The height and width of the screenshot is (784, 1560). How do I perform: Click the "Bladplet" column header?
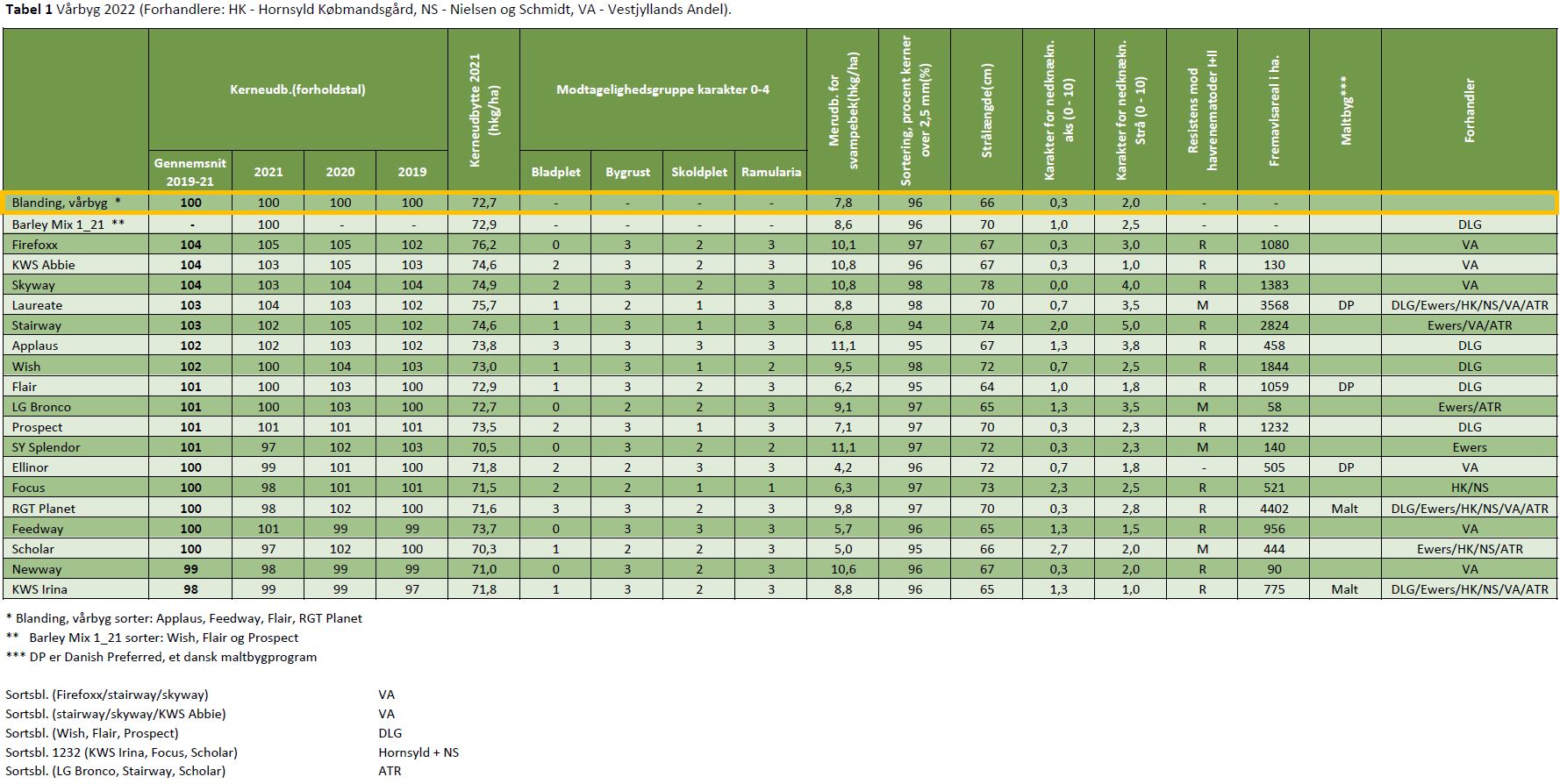pyautogui.click(x=555, y=172)
